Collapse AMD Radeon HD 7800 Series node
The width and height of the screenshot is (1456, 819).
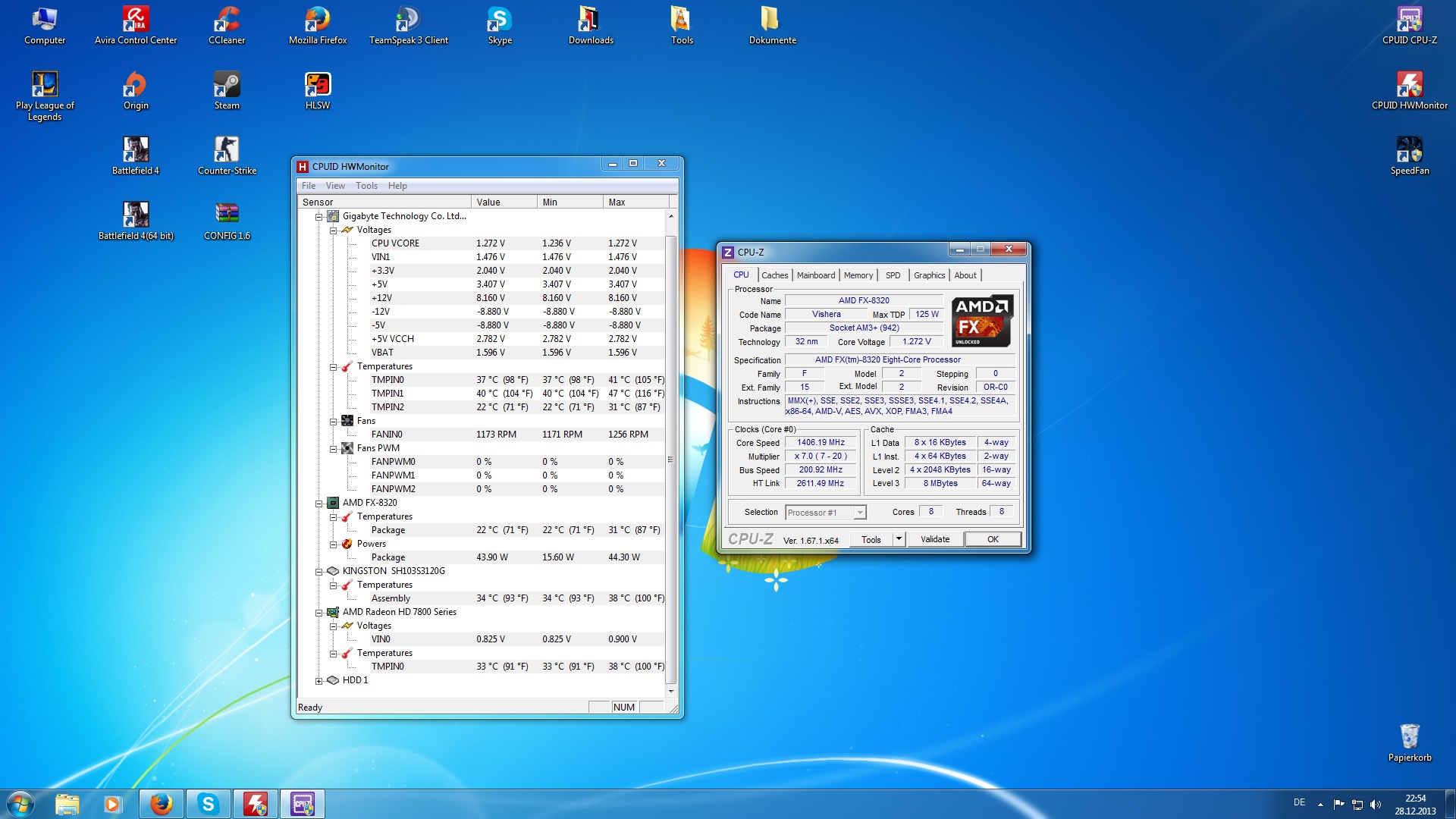318,613
